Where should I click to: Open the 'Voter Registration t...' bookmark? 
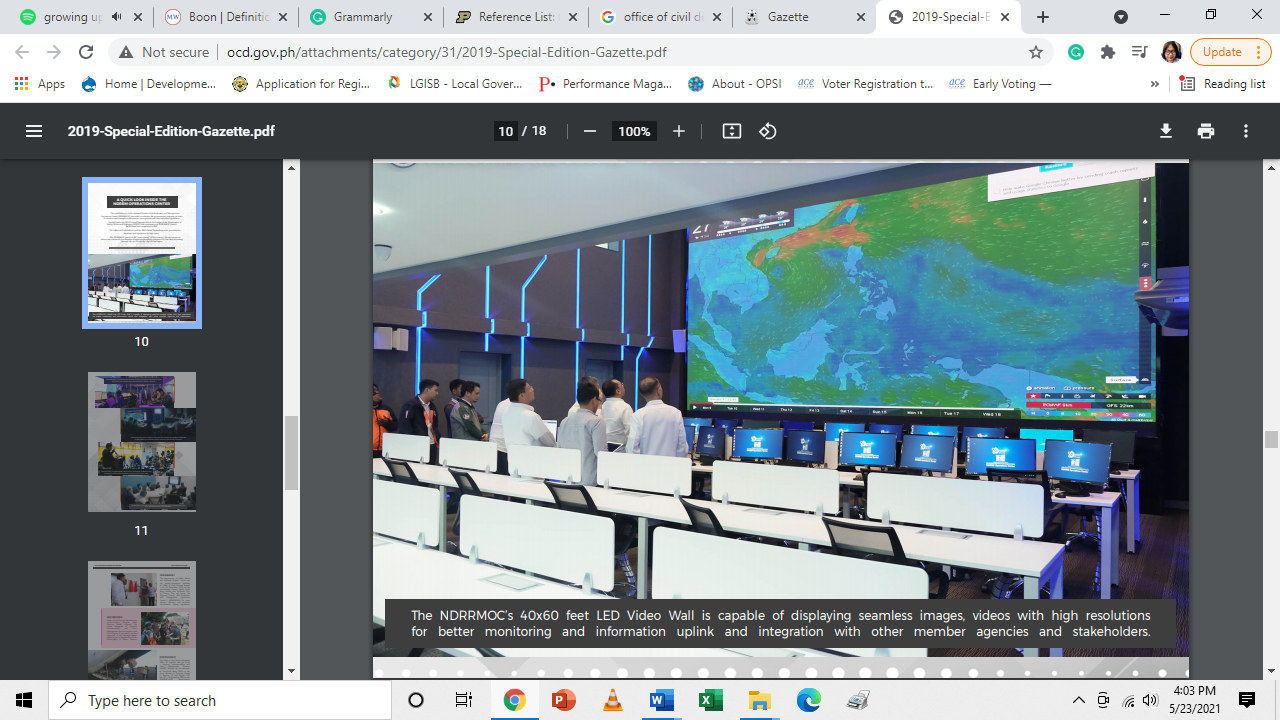(x=865, y=84)
